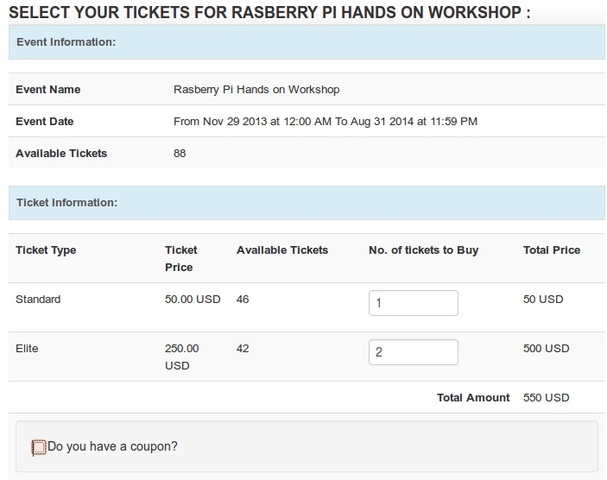
Task: Click the Event Date label
Action: tap(45, 121)
